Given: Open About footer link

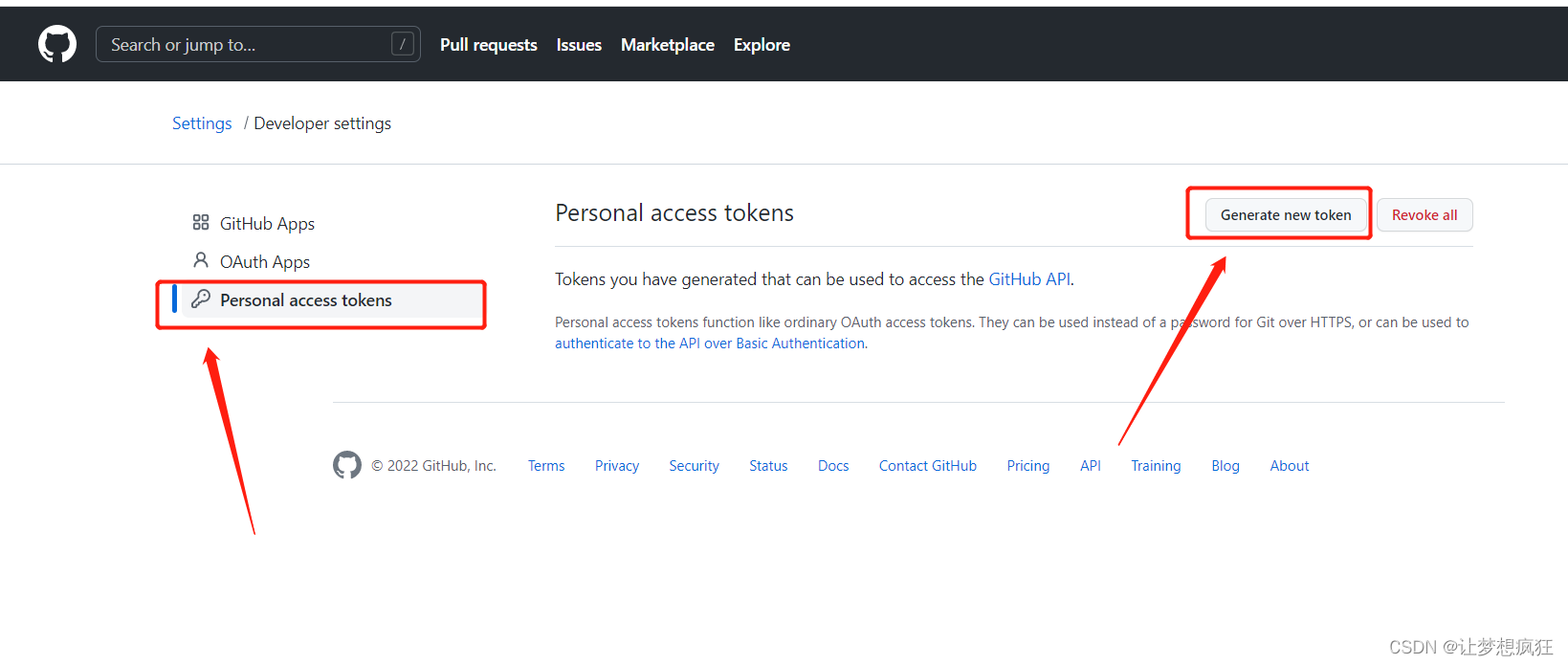Looking at the screenshot, I should coord(1290,466).
